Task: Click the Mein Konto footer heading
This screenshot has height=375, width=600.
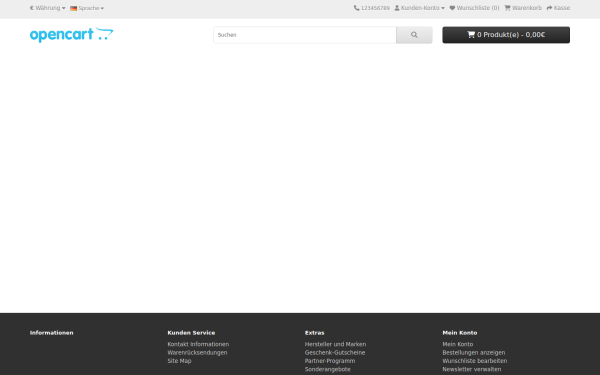Action: [x=460, y=333]
